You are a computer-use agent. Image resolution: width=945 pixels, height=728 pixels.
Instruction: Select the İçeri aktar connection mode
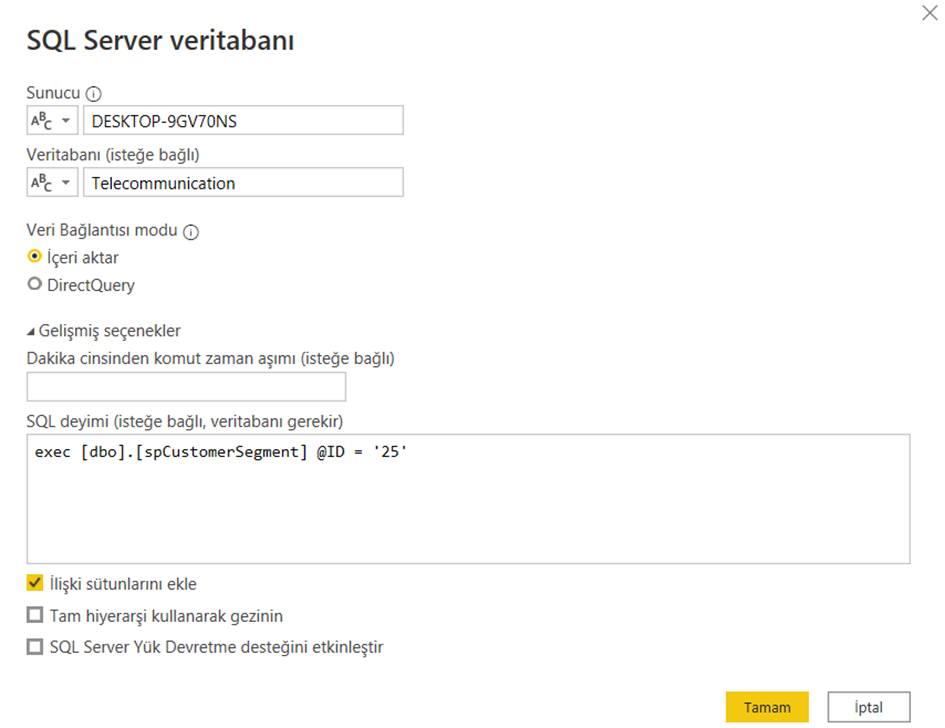click(x=34, y=257)
